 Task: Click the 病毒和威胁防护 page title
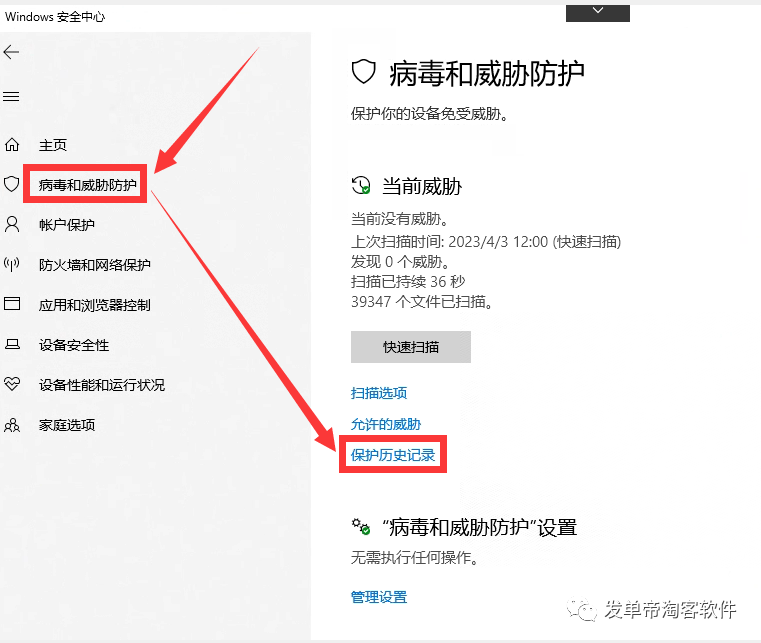487,73
